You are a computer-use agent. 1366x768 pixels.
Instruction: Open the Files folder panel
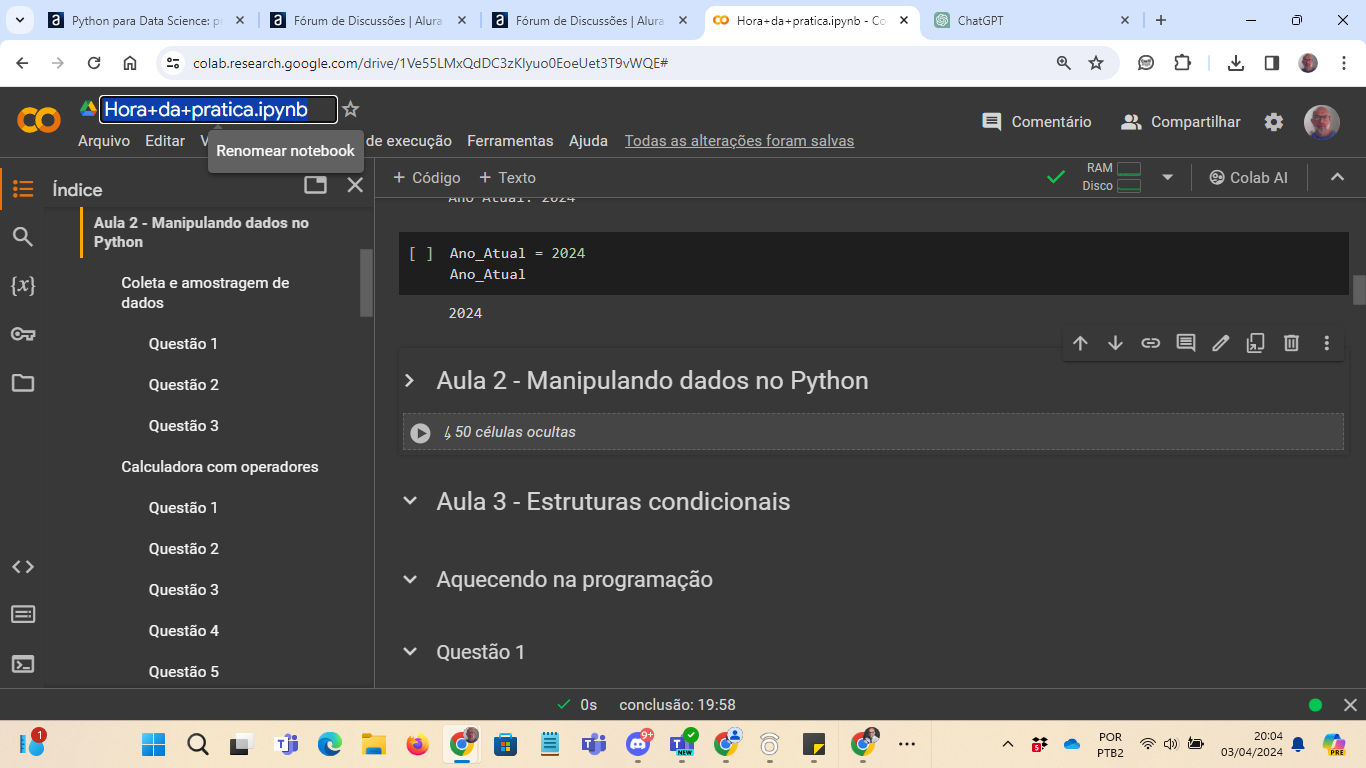coord(23,383)
